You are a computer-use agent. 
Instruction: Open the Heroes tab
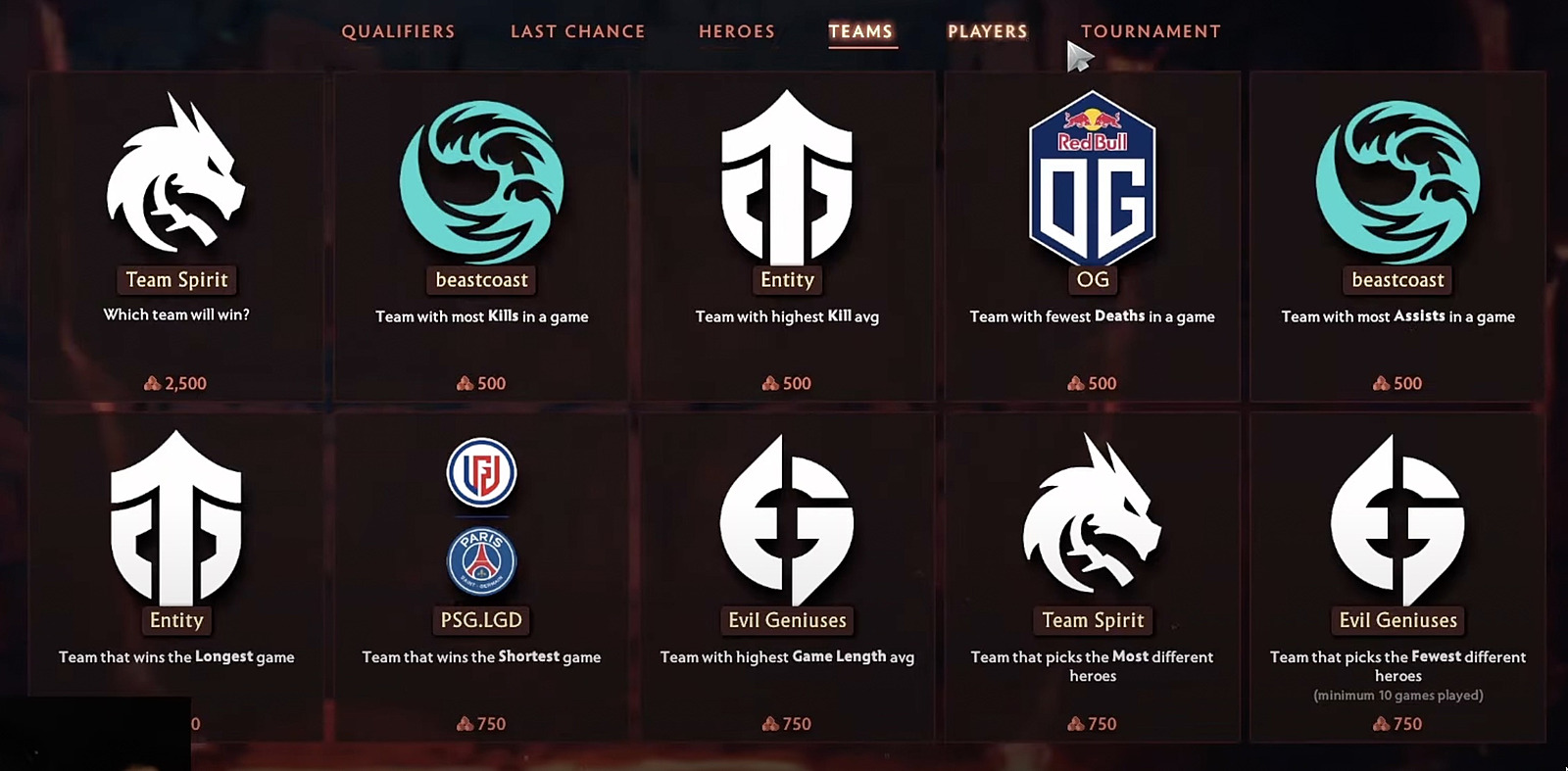pyautogui.click(x=737, y=31)
